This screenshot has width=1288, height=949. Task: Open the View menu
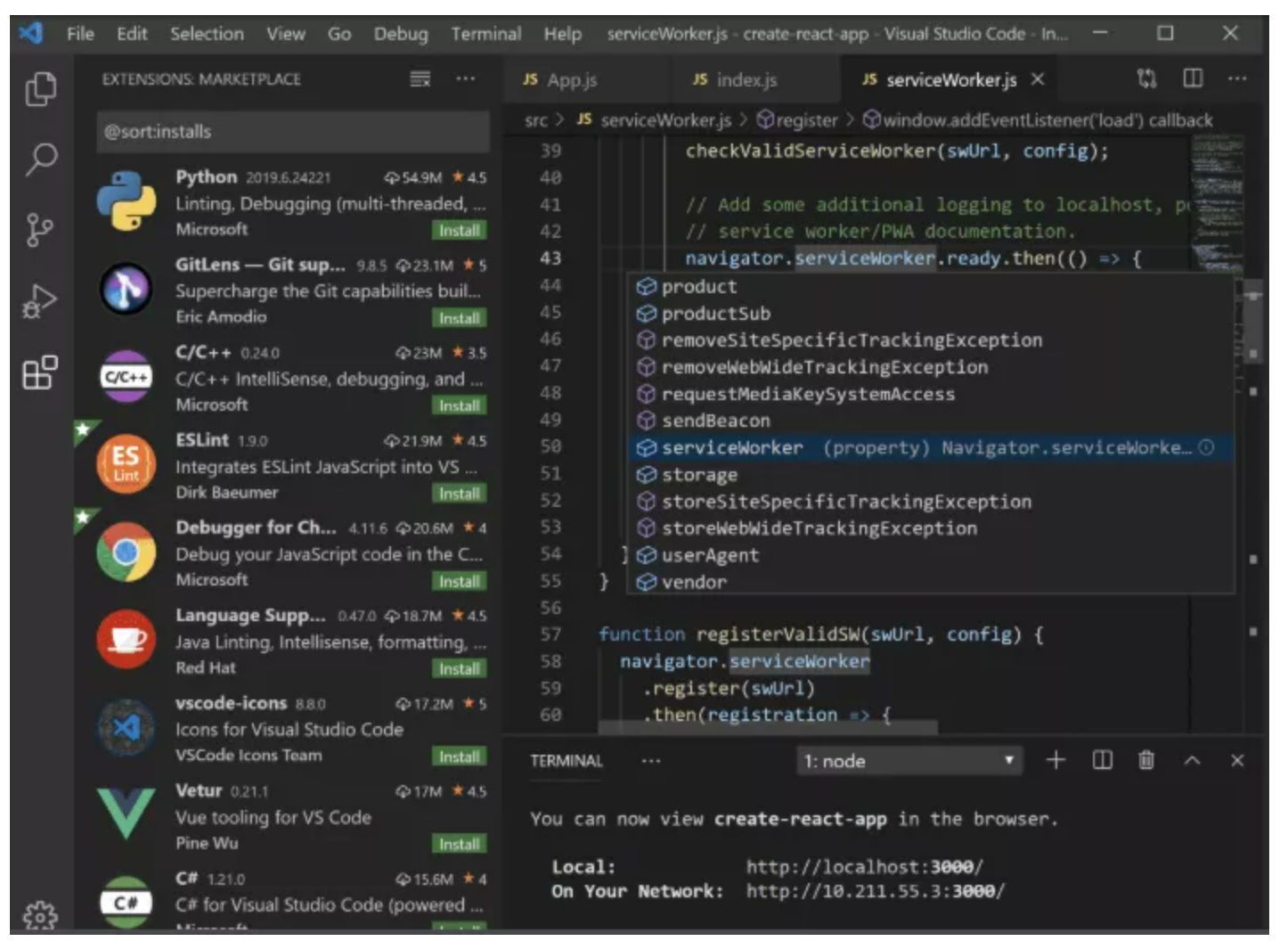click(x=286, y=34)
